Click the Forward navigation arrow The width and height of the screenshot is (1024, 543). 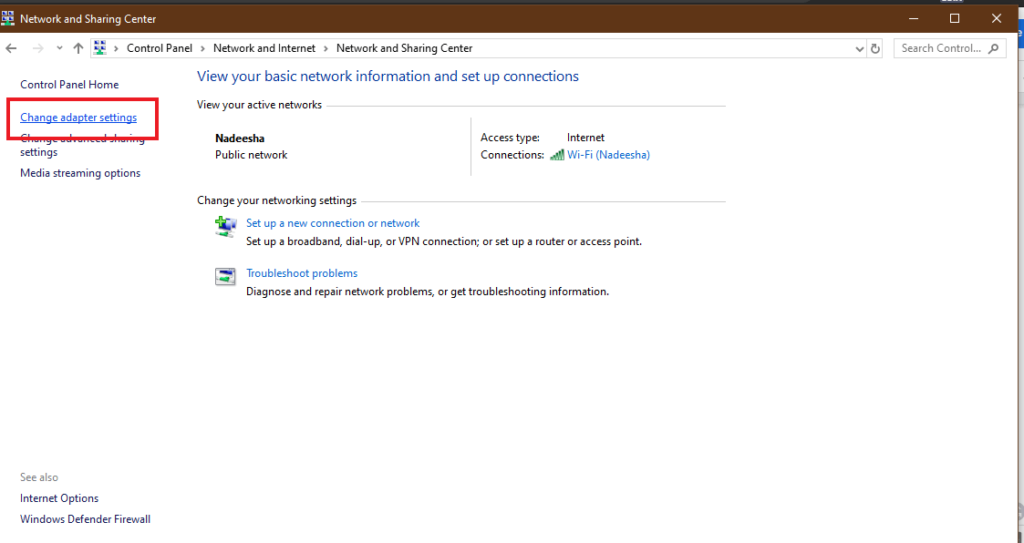[x=38, y=48]
